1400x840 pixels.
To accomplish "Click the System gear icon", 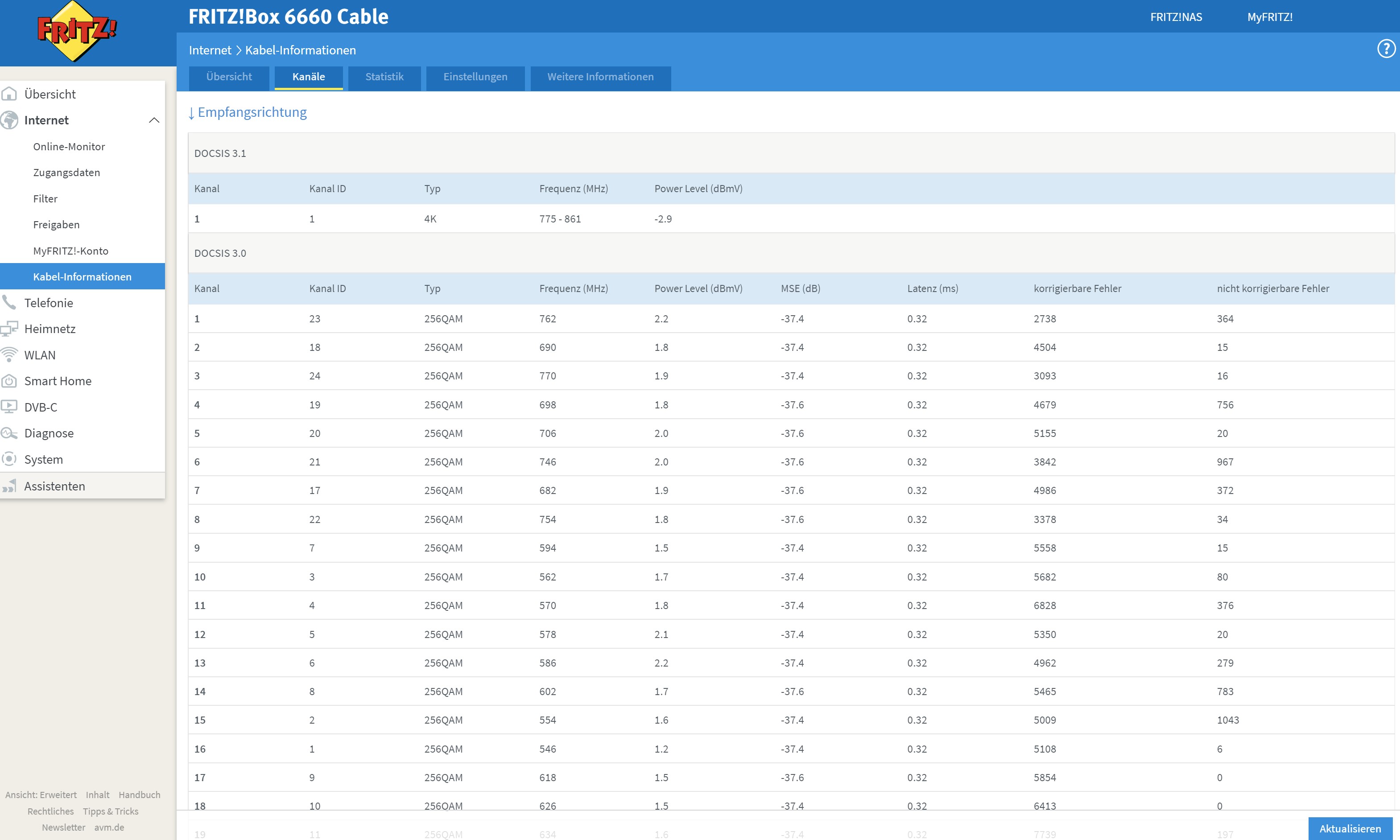I will (x=9, y=459).
